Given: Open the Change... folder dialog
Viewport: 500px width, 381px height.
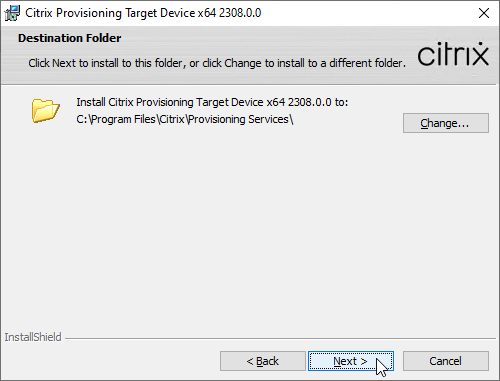Looking at the screenshot, I should tap(446, 123).
